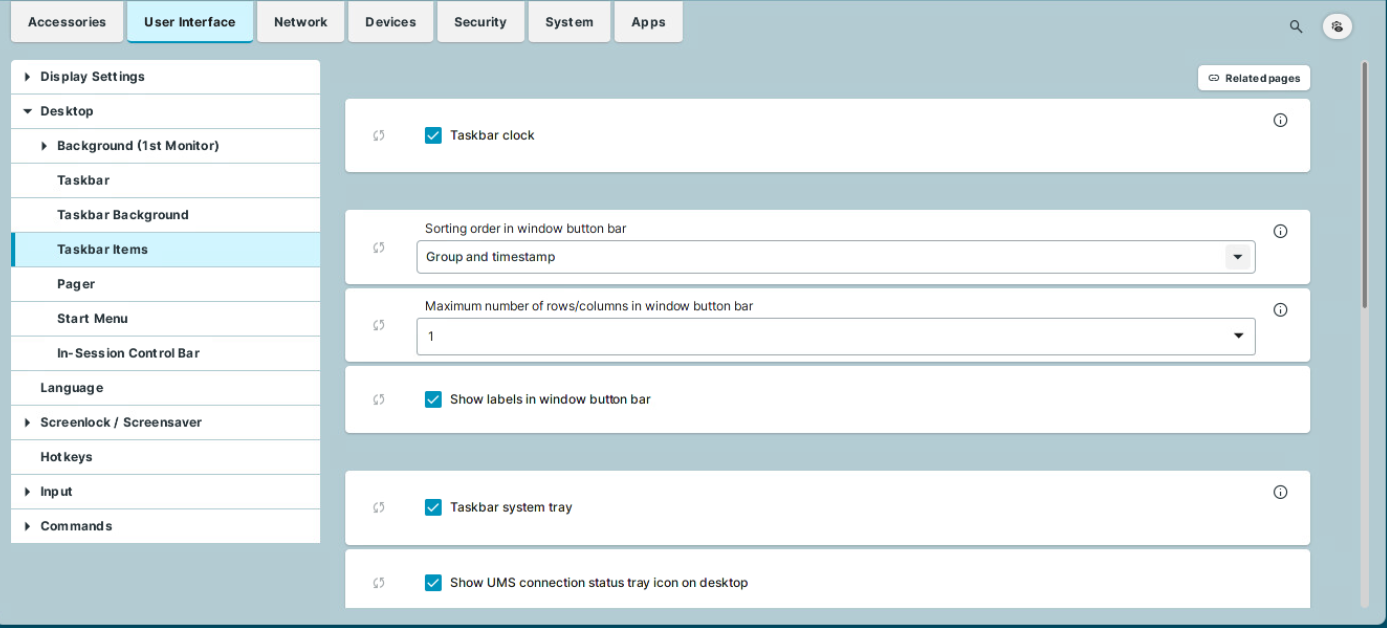Uncheck the Taskbar clock checkbox
Image resolution: width=1387 pixels, height=628 pixels.
click(x=433, y=135)
